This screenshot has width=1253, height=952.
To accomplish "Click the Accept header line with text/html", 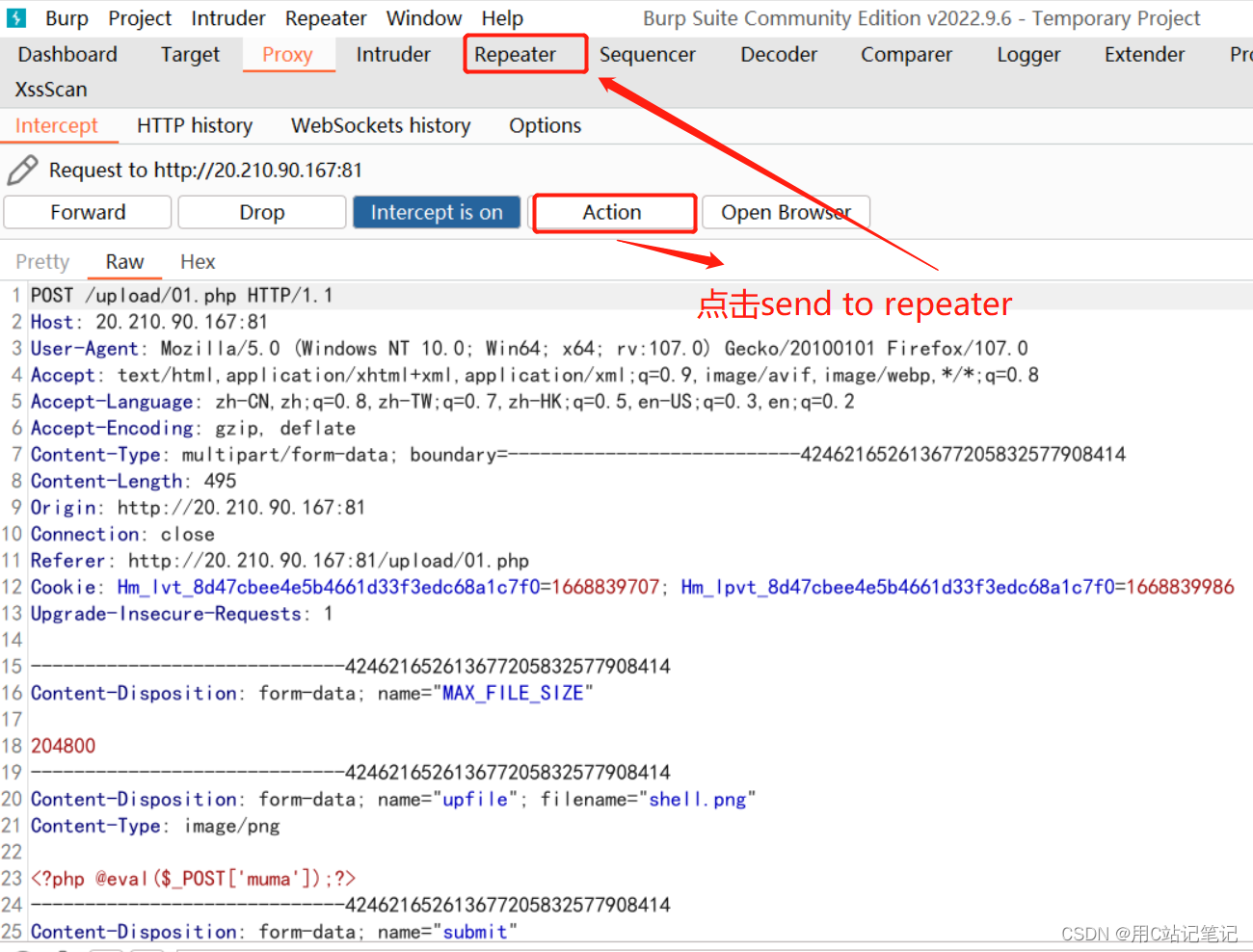I will point(535,375).
